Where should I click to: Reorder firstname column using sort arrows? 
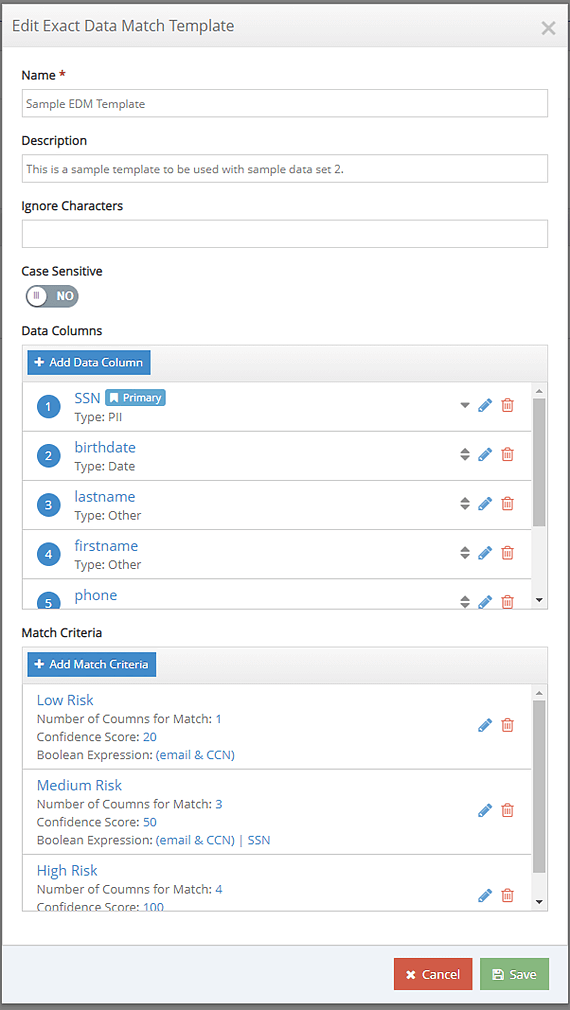[x=465, y=552]
